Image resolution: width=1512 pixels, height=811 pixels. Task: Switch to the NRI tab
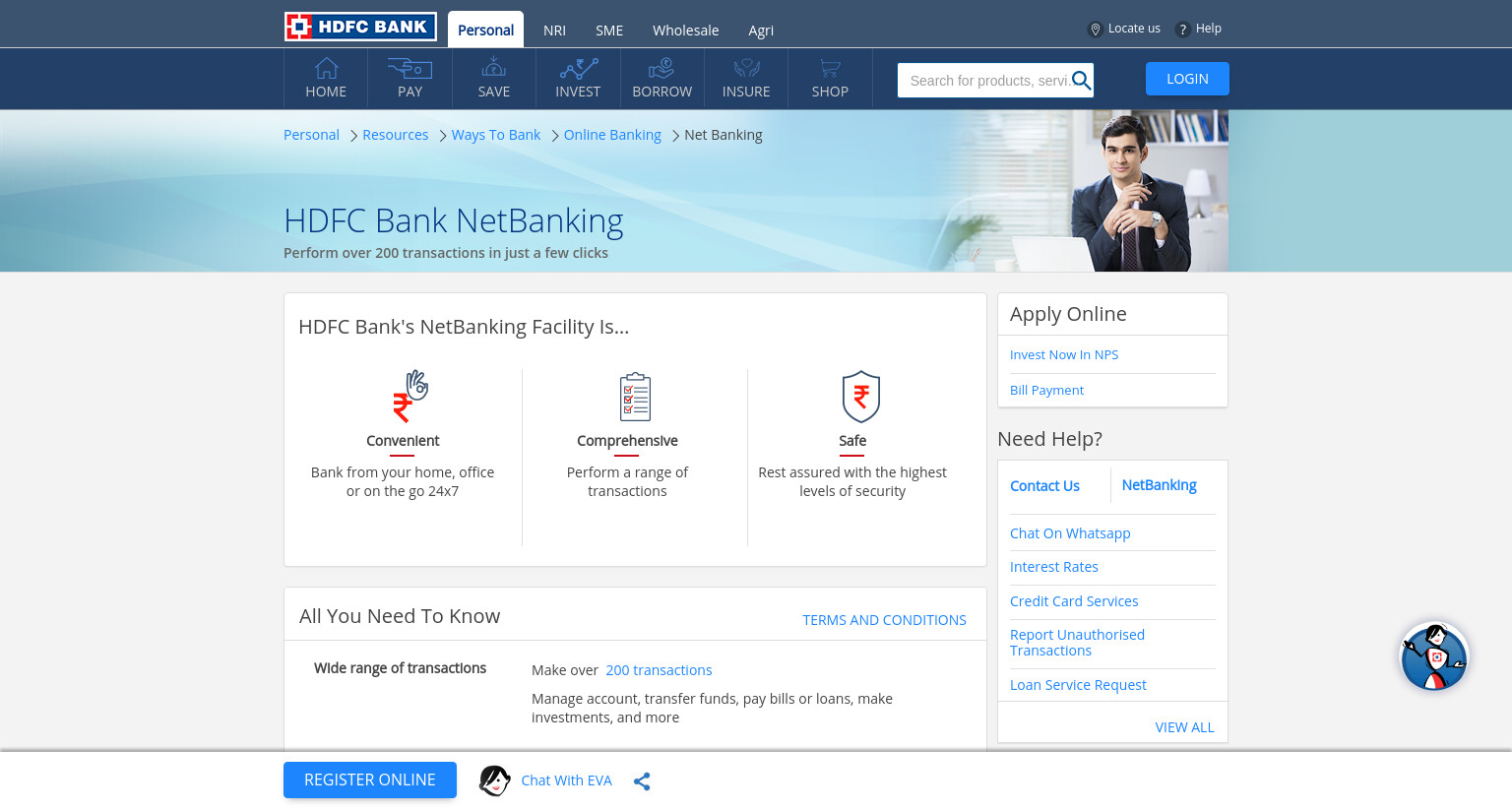click(554, 31)
